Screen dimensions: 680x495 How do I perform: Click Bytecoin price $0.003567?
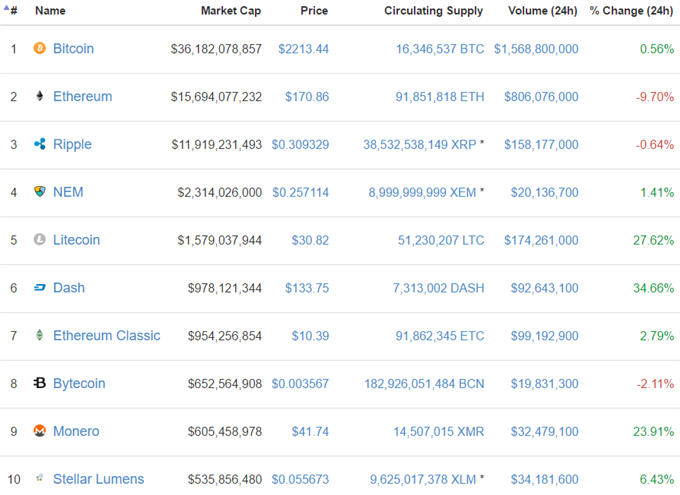click(300, 384)
